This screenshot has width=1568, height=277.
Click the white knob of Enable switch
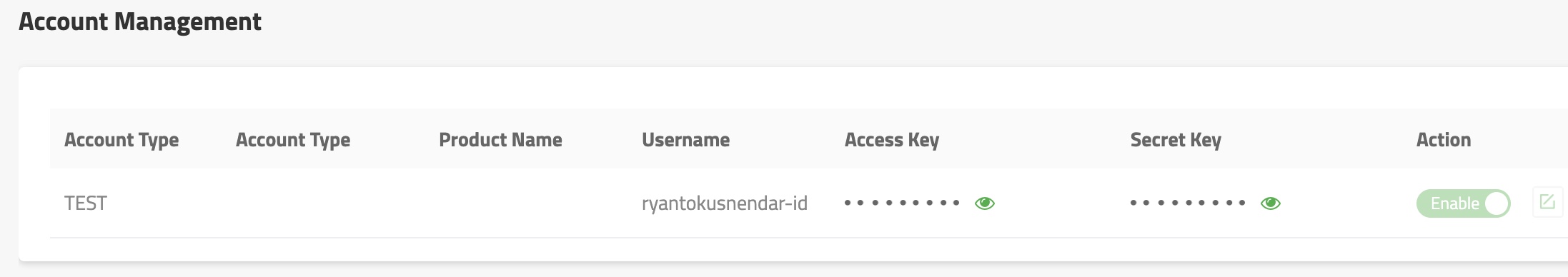1497,203
